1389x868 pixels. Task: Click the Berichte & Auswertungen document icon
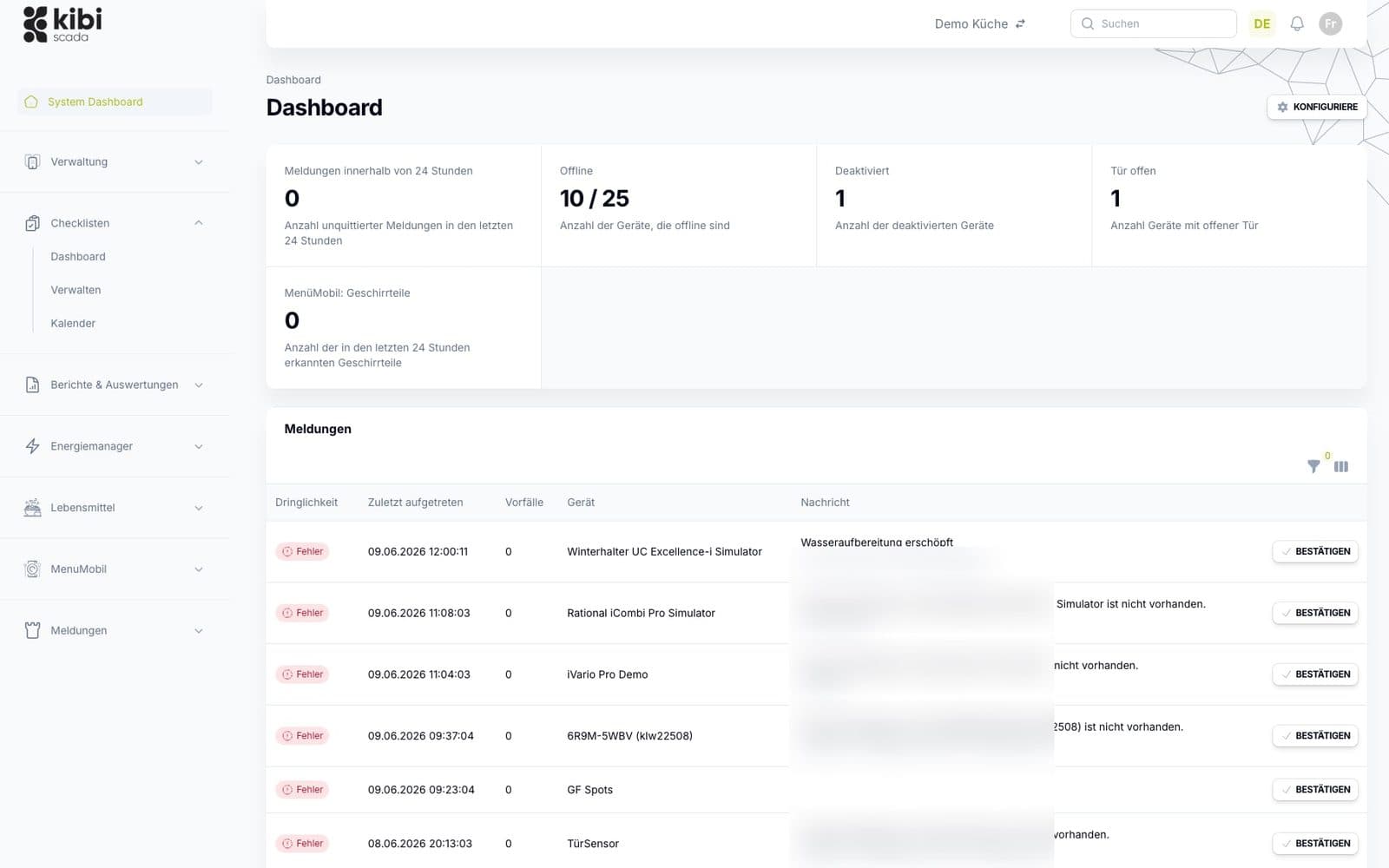tap(32, 385)
